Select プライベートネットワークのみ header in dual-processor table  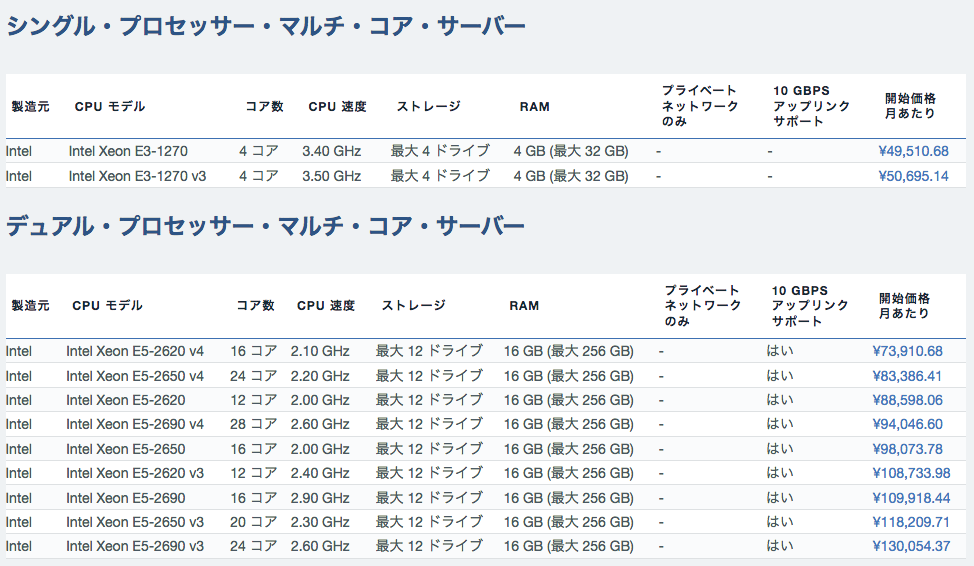pos(703,306)
